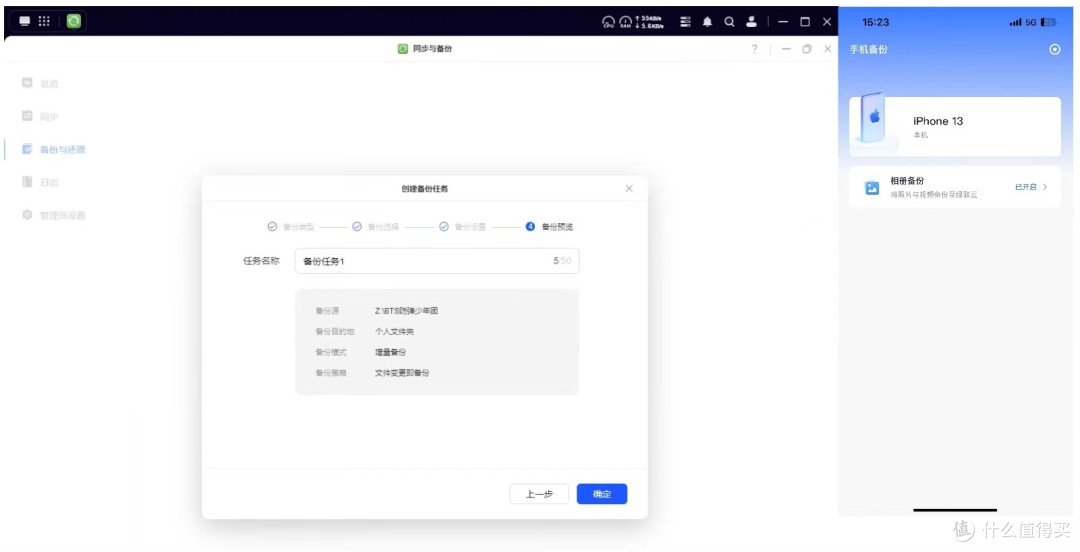Open the notifications bell icon

[x=707, y=22]
